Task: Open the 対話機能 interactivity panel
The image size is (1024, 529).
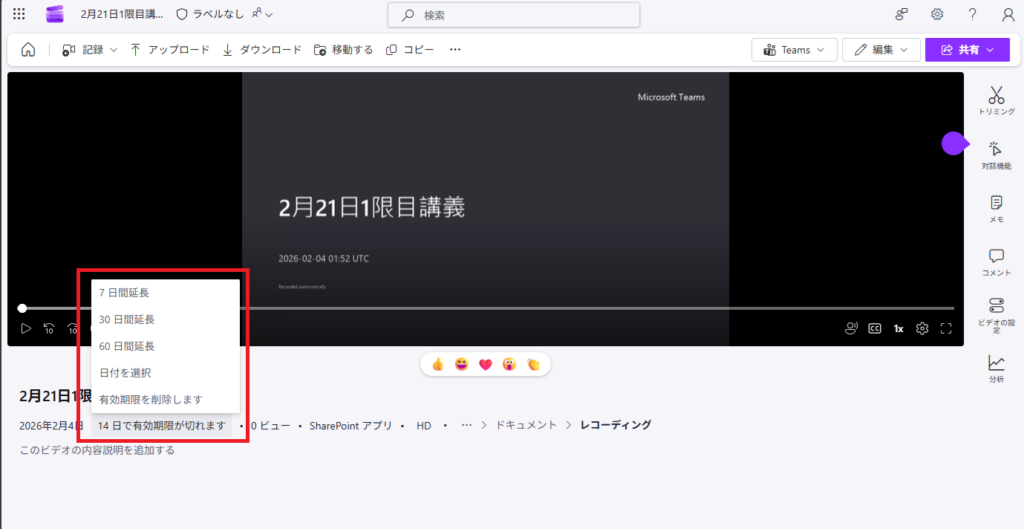Action: (x=995, y=155)
